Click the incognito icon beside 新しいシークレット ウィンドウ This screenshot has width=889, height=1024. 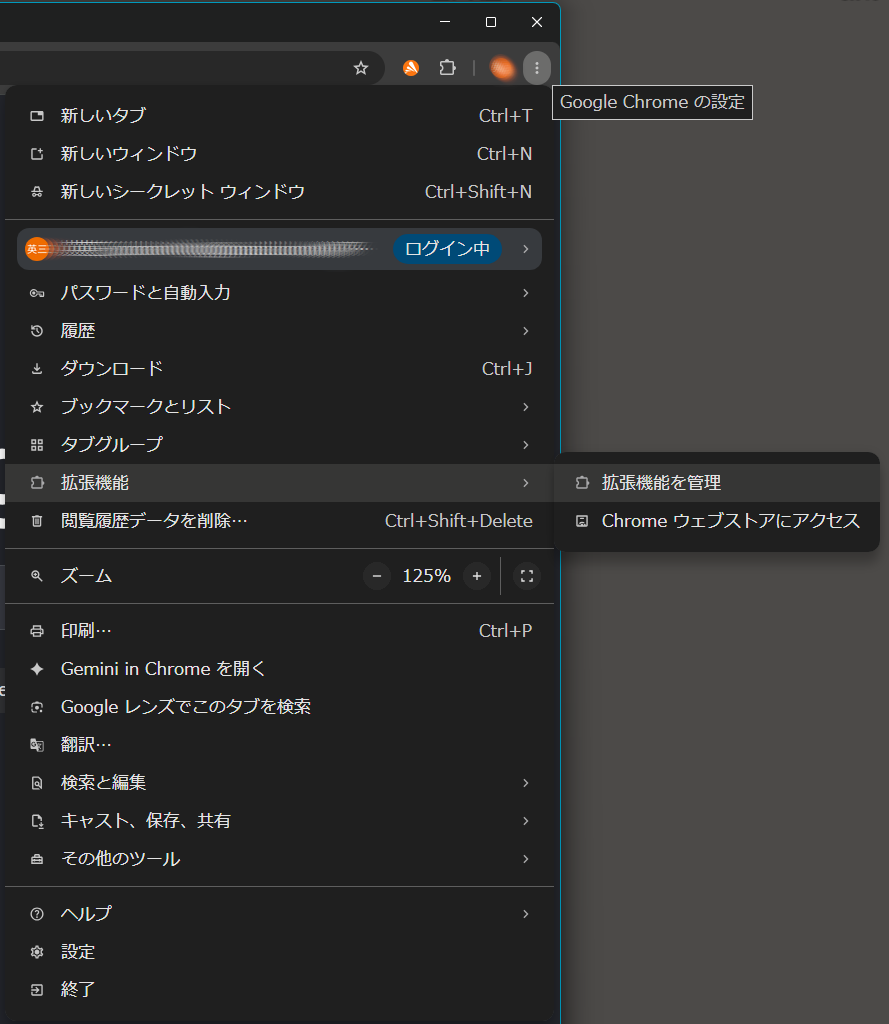(x=37, y=192)
